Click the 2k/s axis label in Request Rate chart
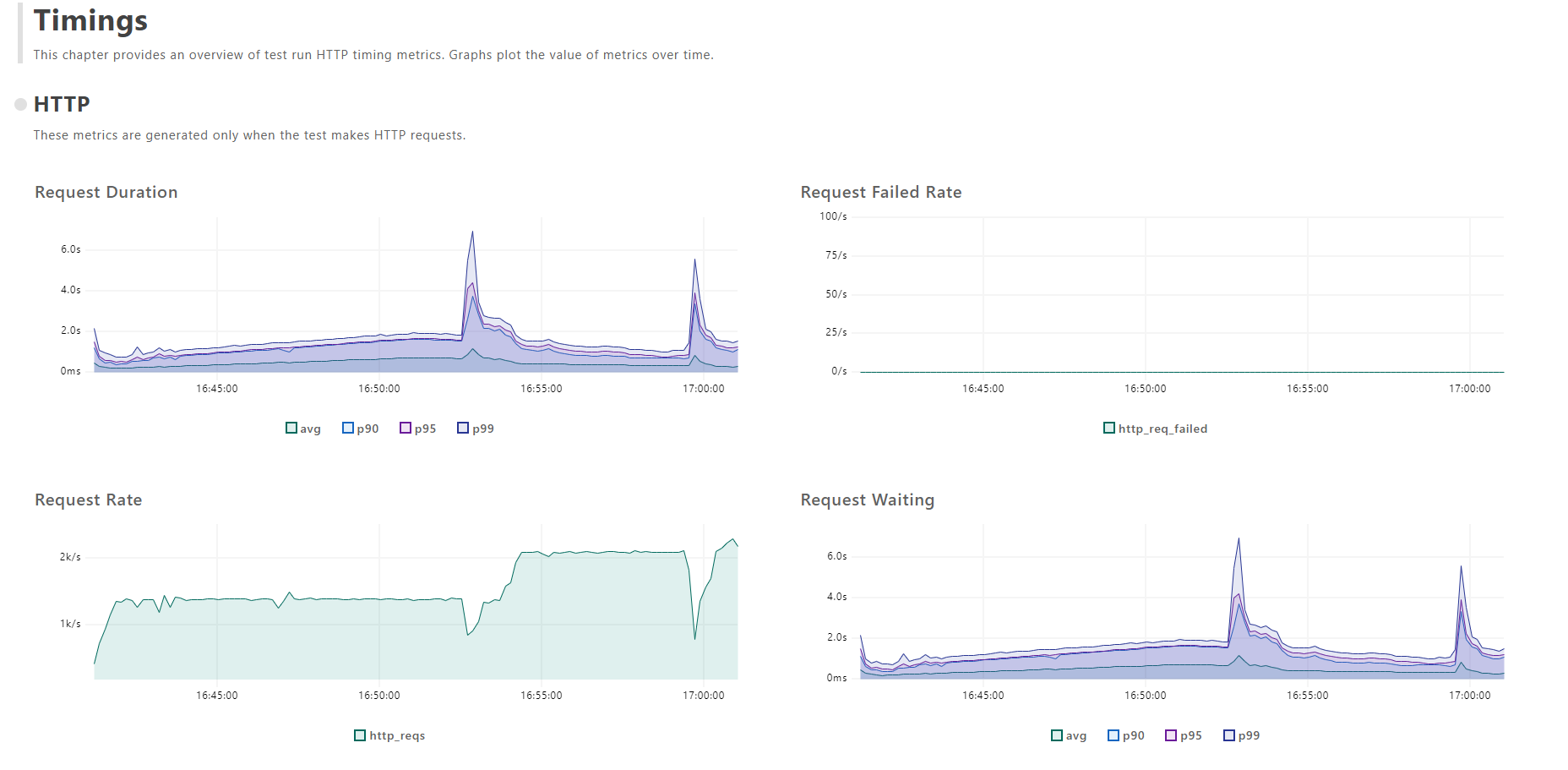This screenshot has width=1568, height=770. point(70,557)
